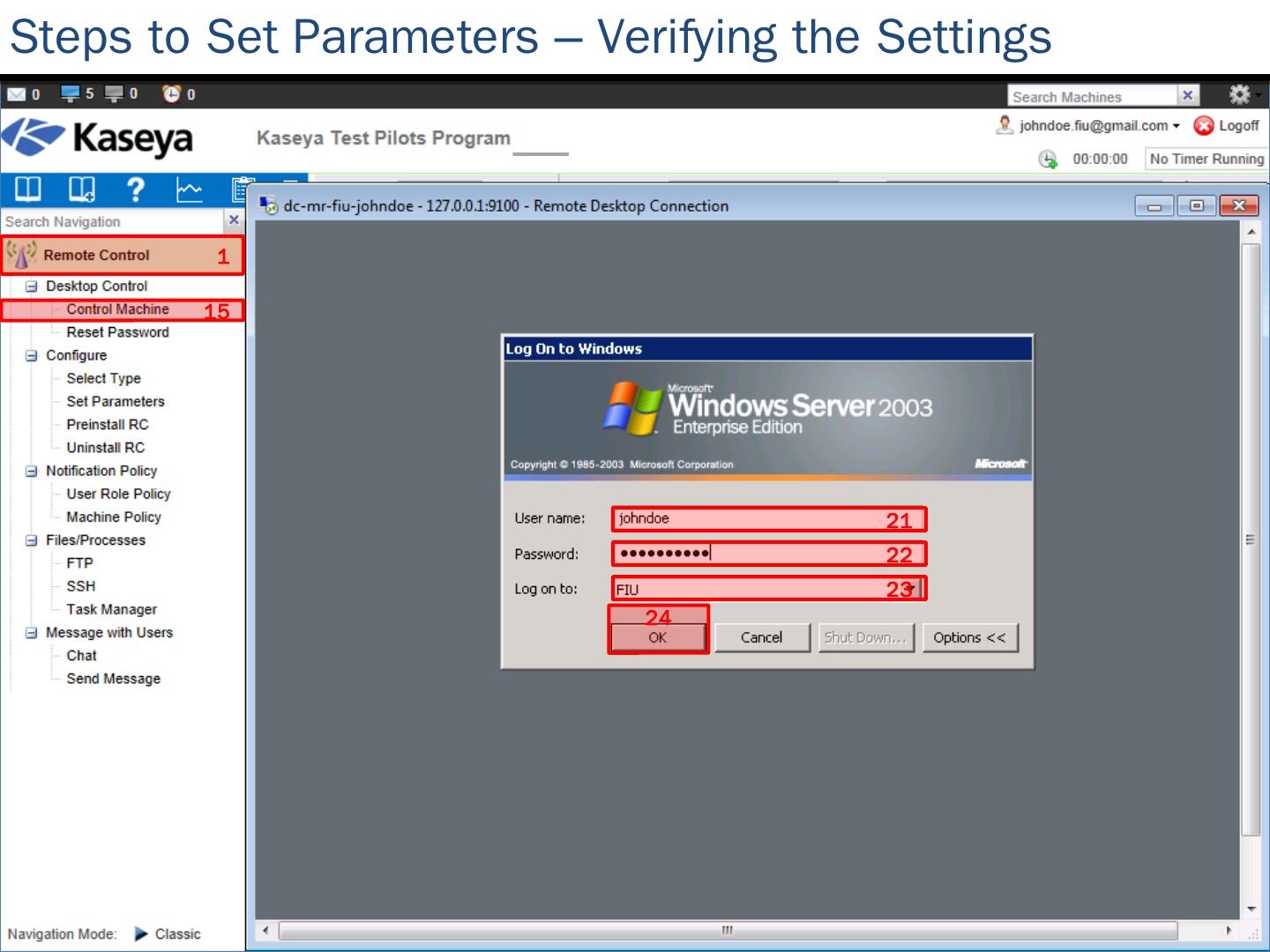Open the Select Type page

(x=103, y=378)
